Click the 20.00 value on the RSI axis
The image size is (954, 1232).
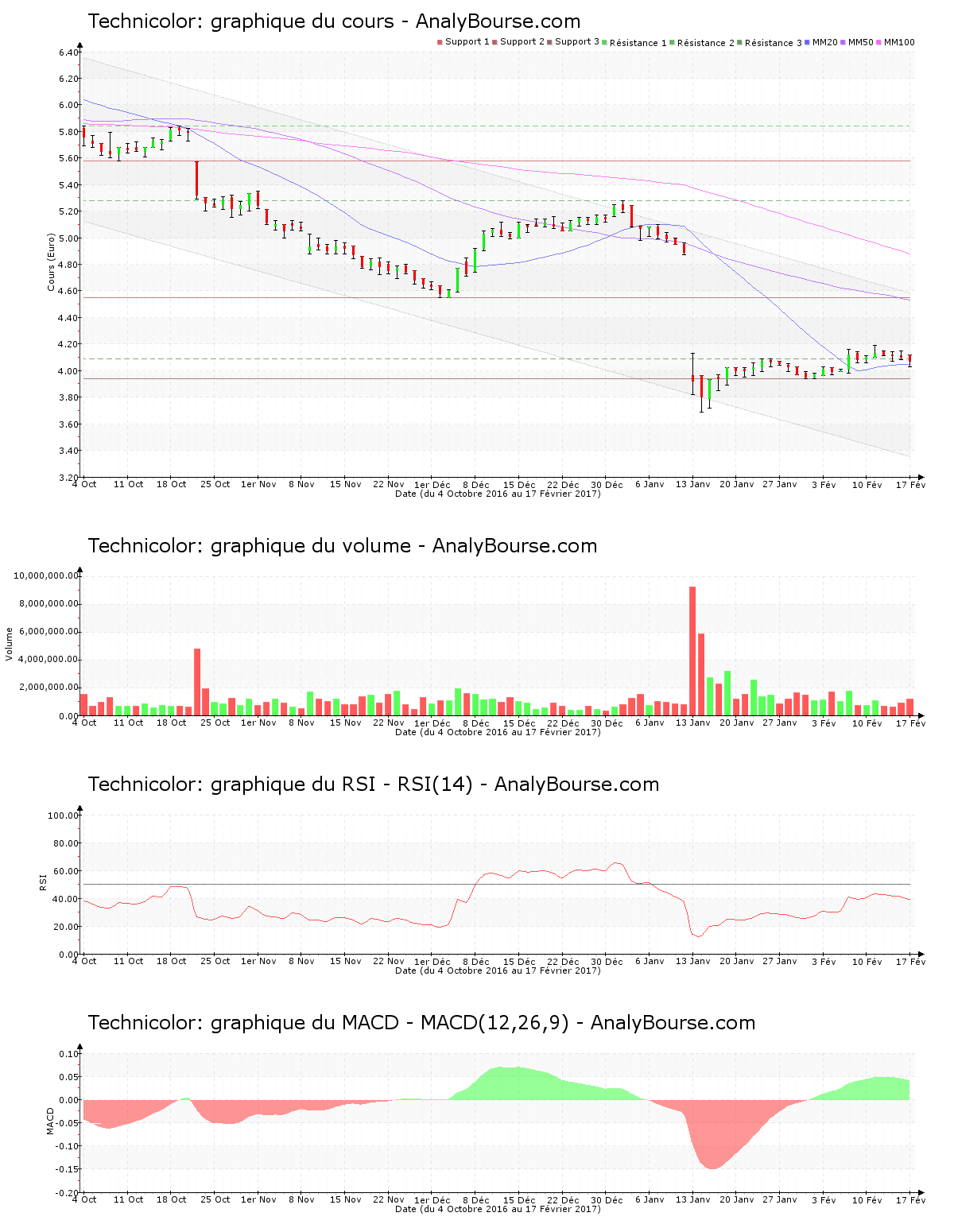click(x=66, y=927)
